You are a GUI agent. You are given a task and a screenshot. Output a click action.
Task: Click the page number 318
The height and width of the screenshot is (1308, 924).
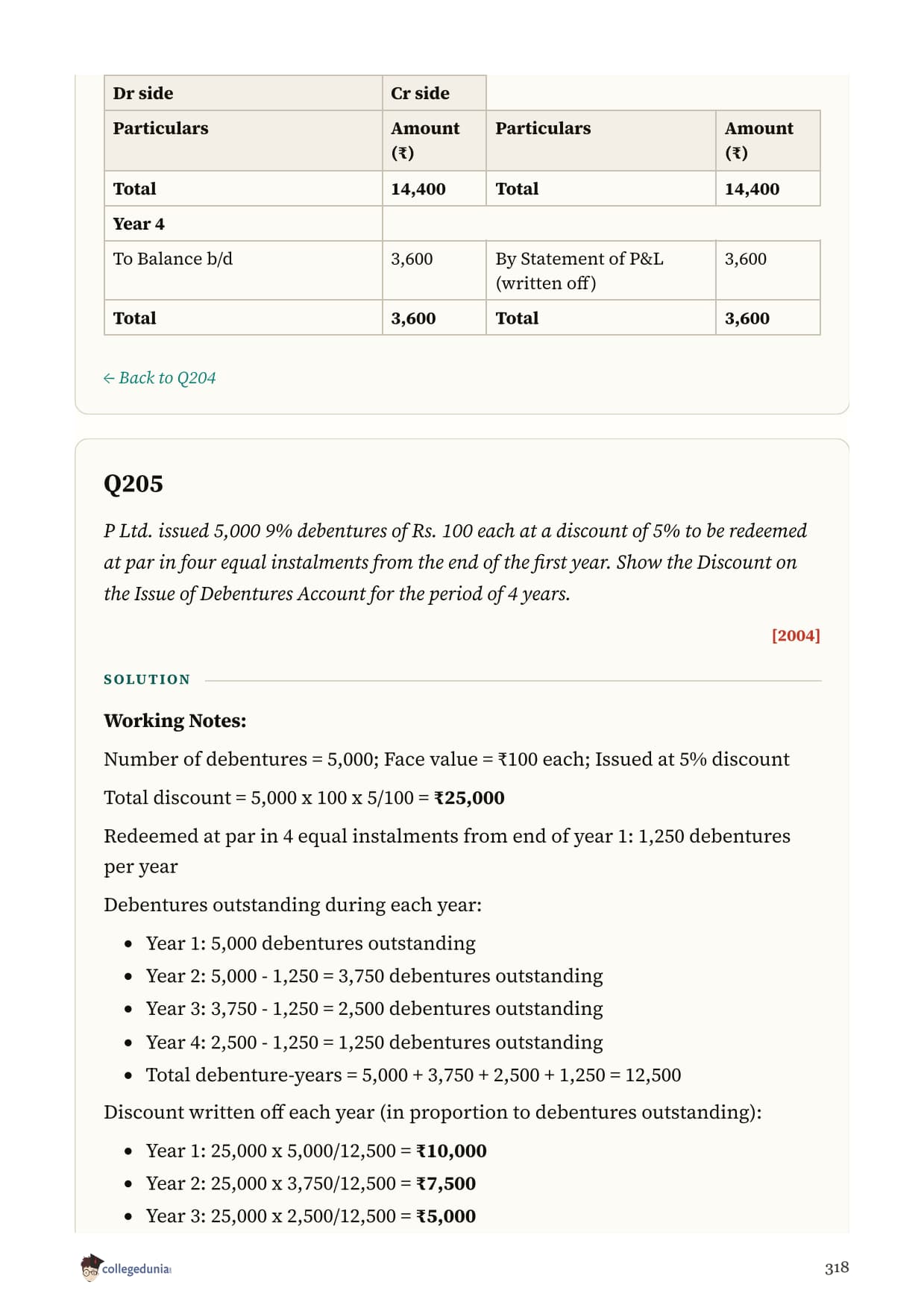[837, 1267]
